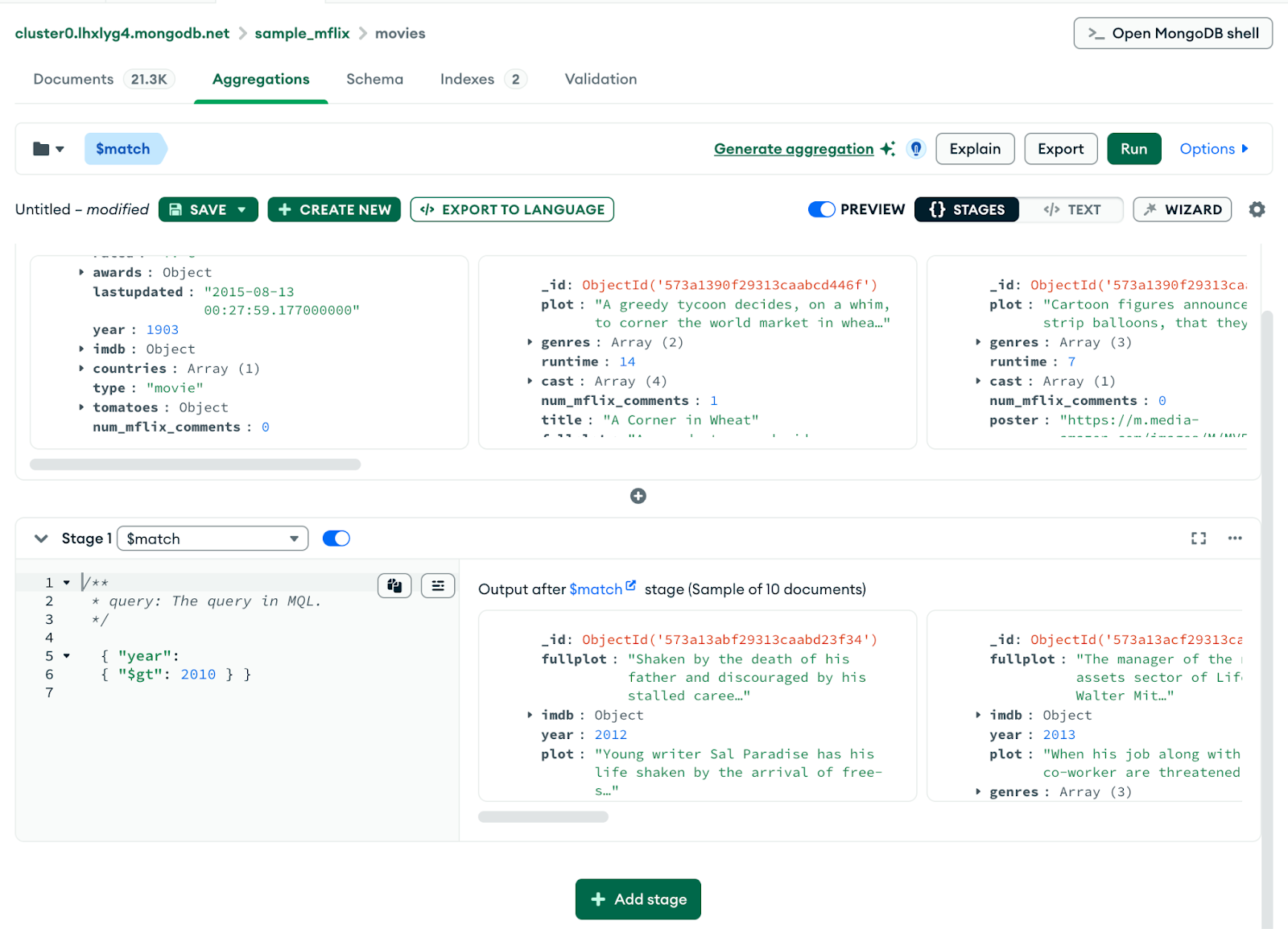The height and width of the screenshot is (929, 1288).
Task: Switch pipeline view to TEXT mode
Action: click(x=1071, y=209)
